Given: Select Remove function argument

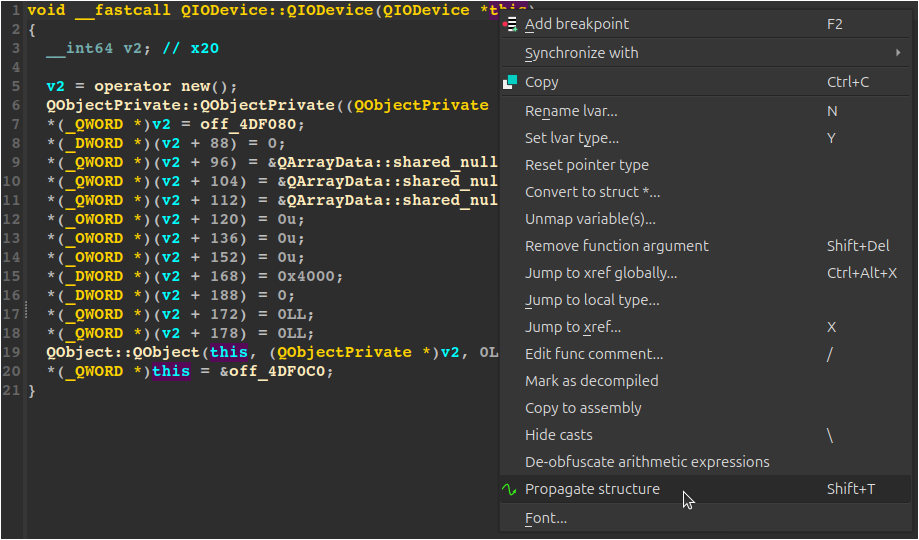Looking at the screenshot, I should click(616, 246).
